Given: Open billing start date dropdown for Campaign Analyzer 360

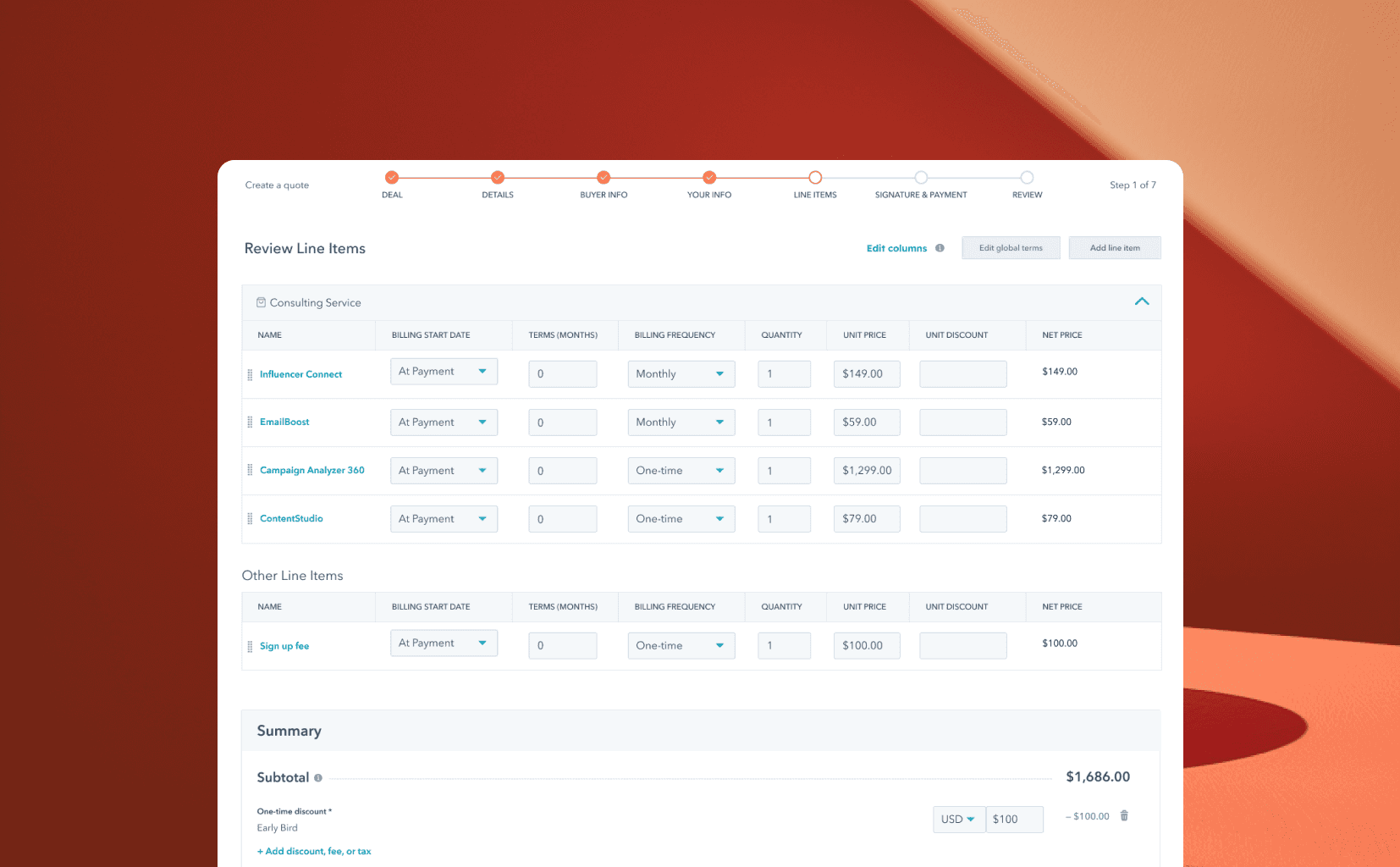Looking at the screenshot, I should 444,470.
